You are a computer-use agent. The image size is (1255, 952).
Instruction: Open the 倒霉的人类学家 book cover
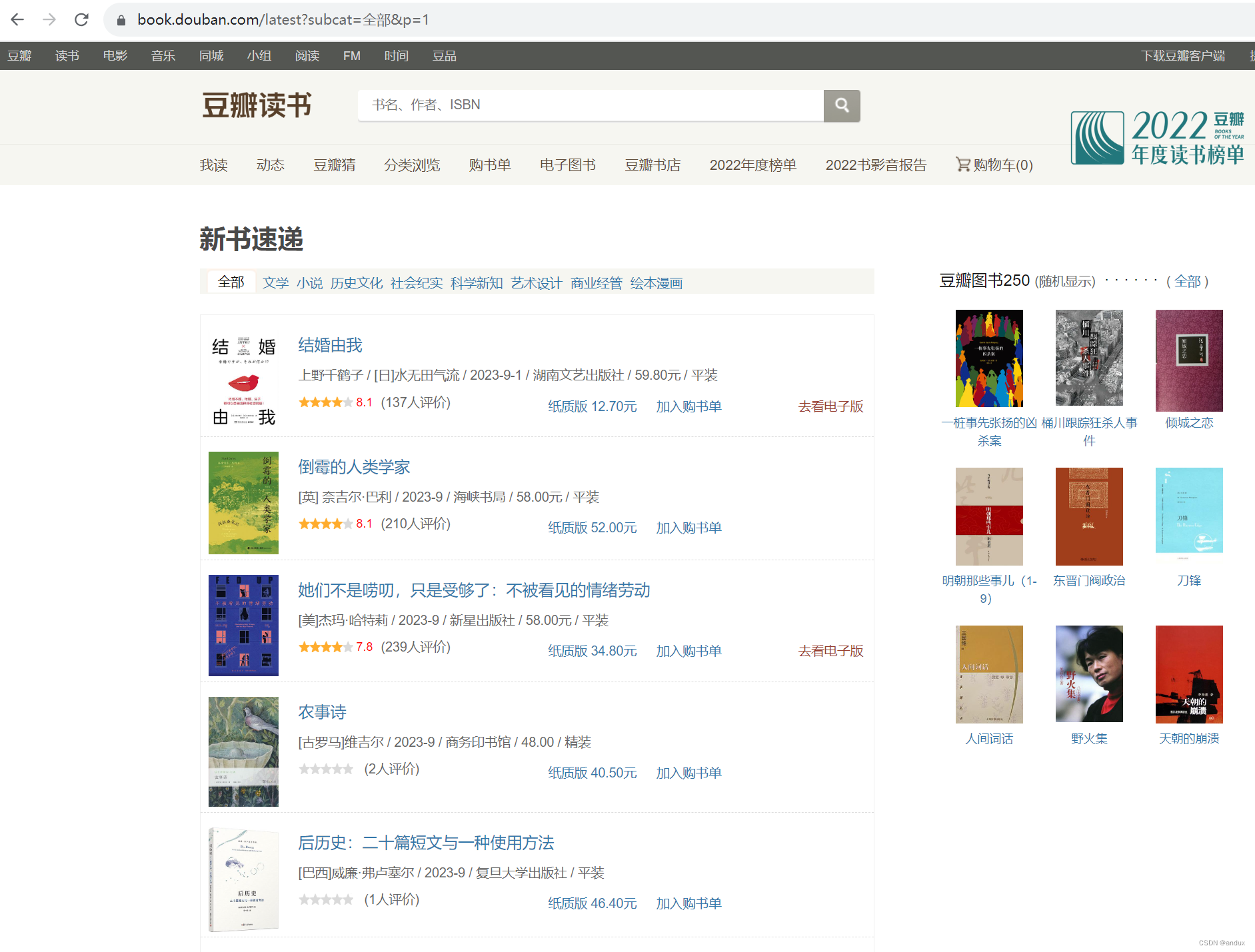[243, 503]
